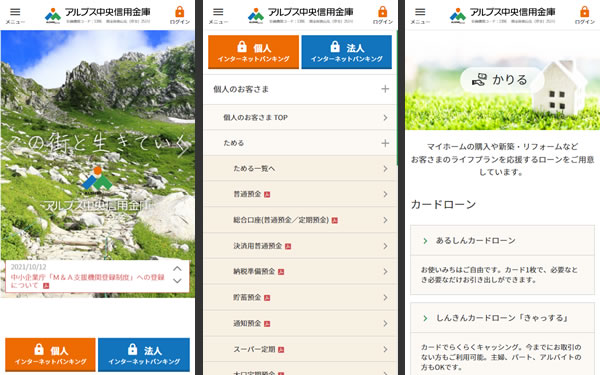The height and width of the screenshot is (375, 600).
Task: Click the chevron on the 決済用普通預金 row
Action: pyautogui.click(x=385, y=246)
